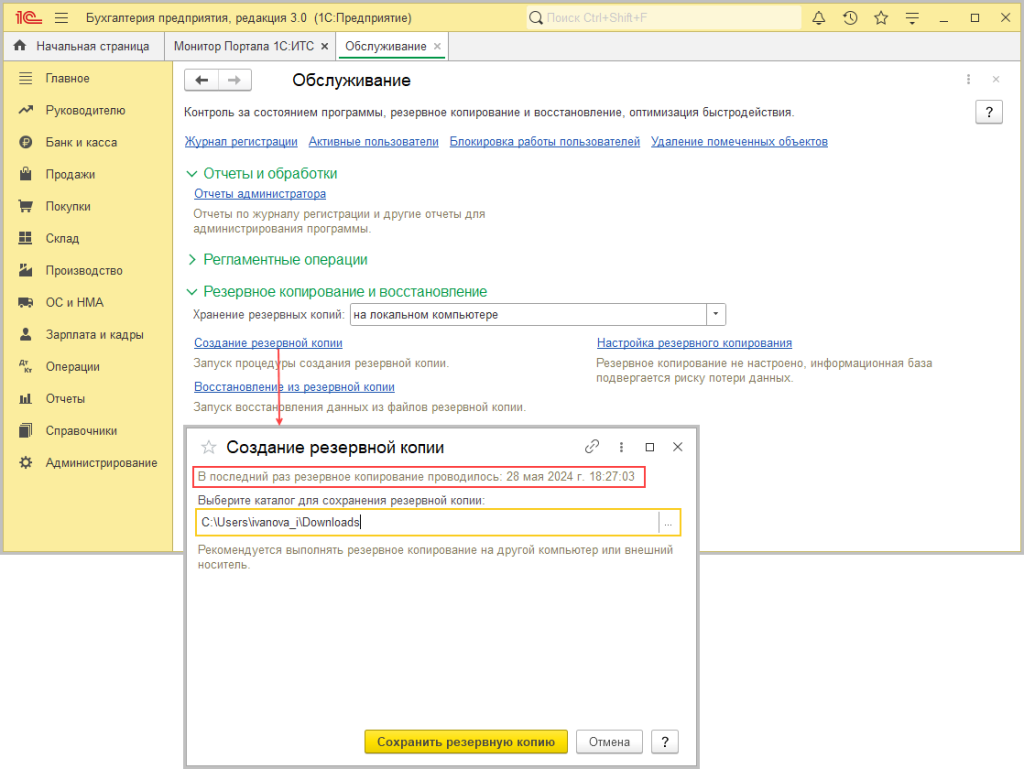Click the 1C logo icon

coord(28,18)
